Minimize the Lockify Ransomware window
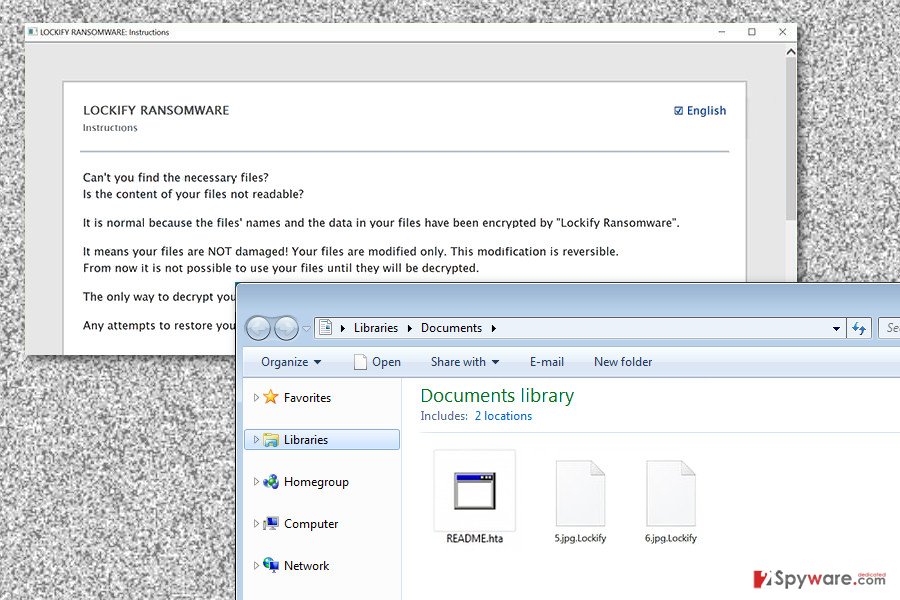This screenshot has height=600, width=900. [721, 32]
